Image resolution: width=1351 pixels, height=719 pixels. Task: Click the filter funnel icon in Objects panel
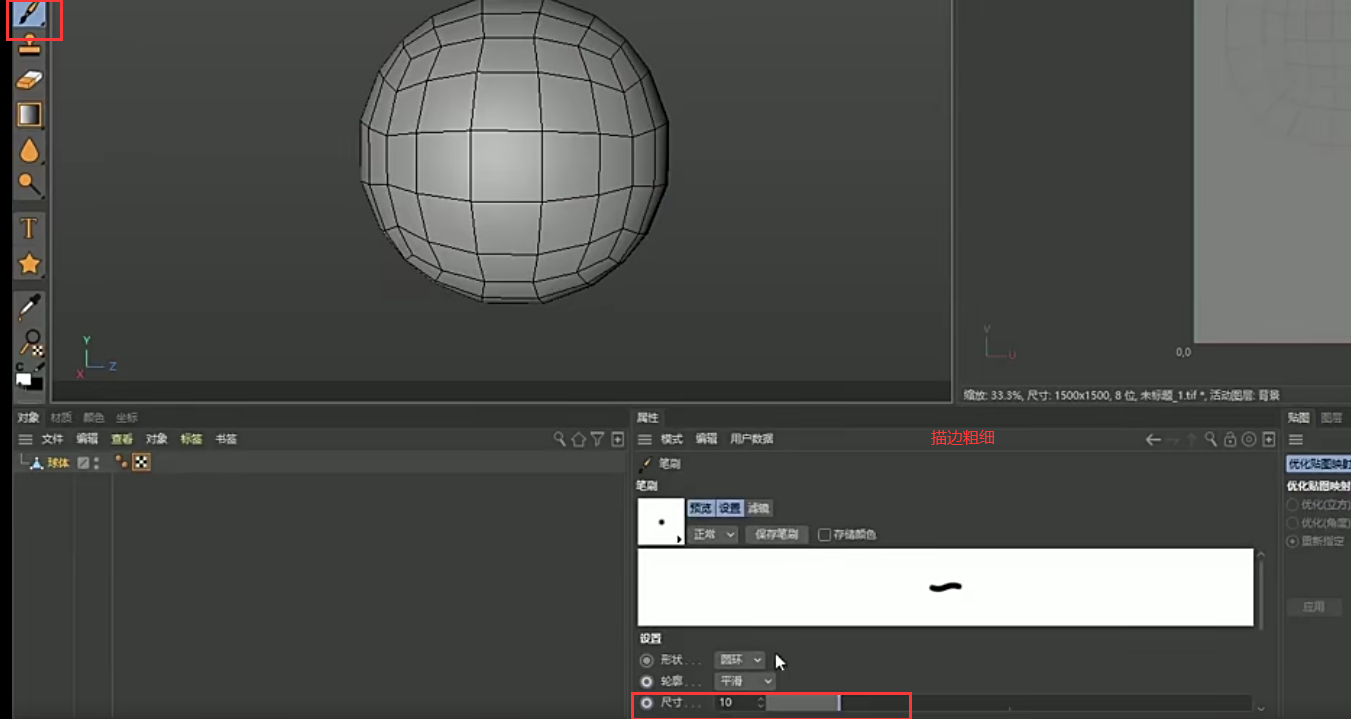[597, 439]
